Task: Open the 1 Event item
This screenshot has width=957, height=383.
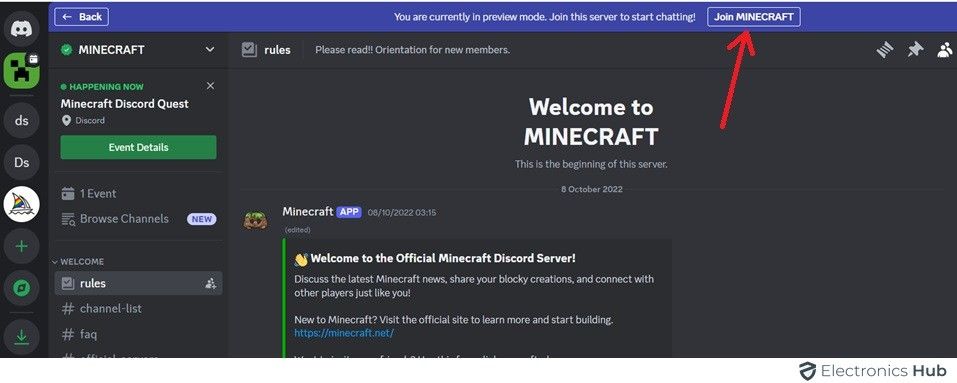Action: 139,194
